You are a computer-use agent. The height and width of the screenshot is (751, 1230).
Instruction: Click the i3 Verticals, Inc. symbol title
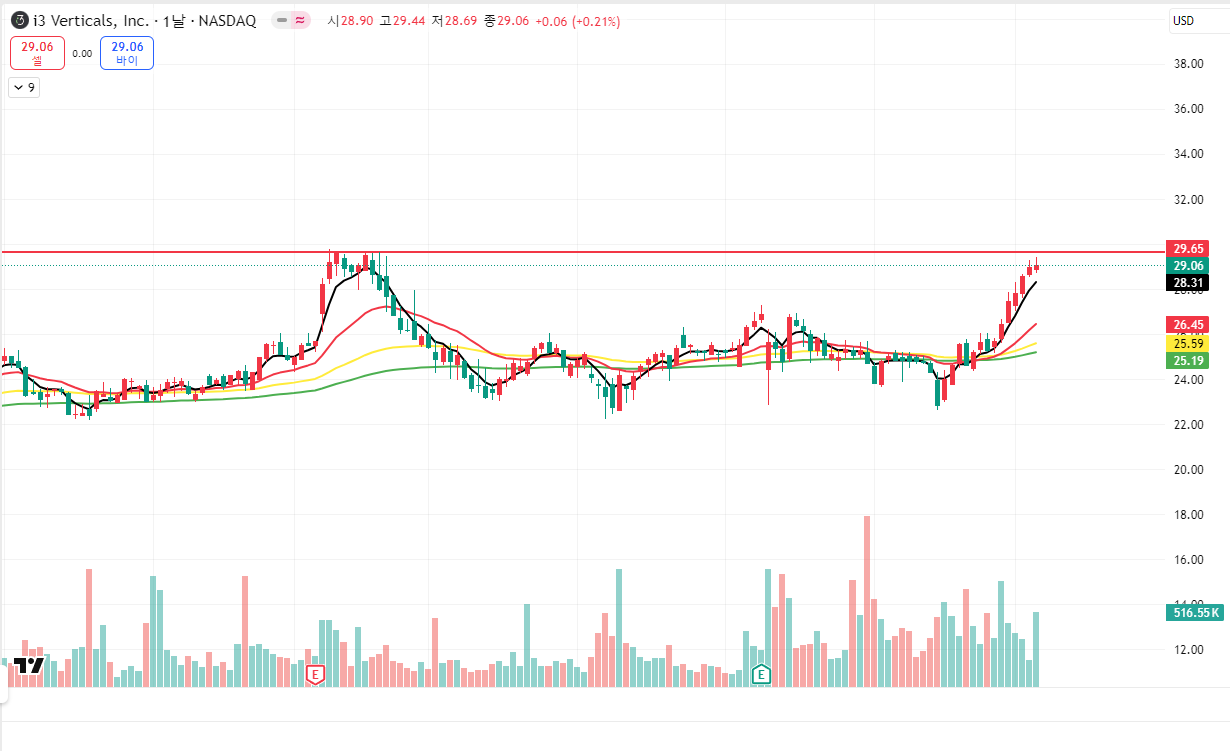pyautogui.click(x=92, y=20)
